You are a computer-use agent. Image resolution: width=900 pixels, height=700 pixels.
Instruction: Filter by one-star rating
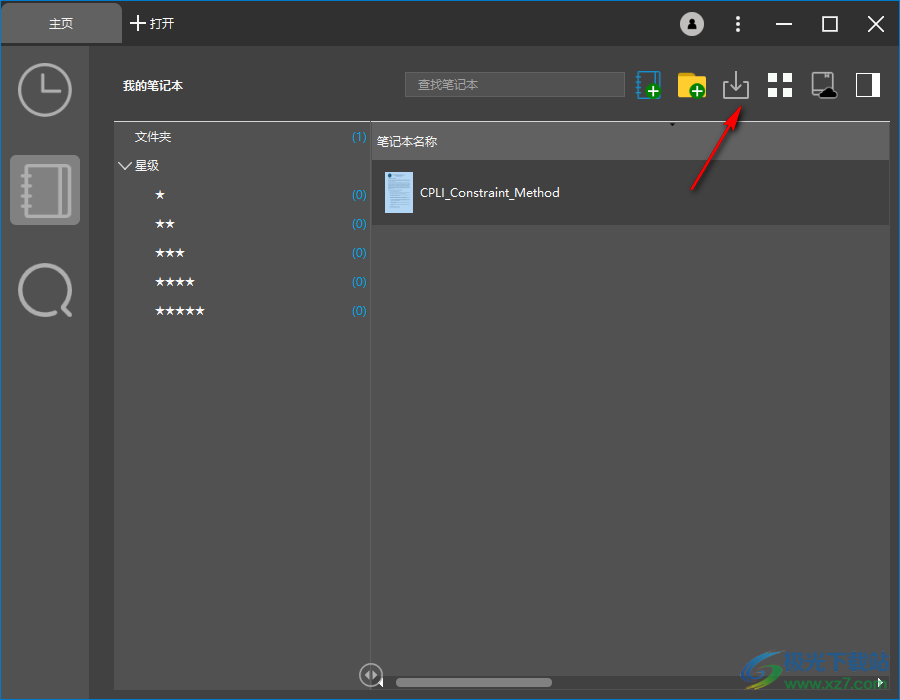pyautogui.click(x=160, y=195)
